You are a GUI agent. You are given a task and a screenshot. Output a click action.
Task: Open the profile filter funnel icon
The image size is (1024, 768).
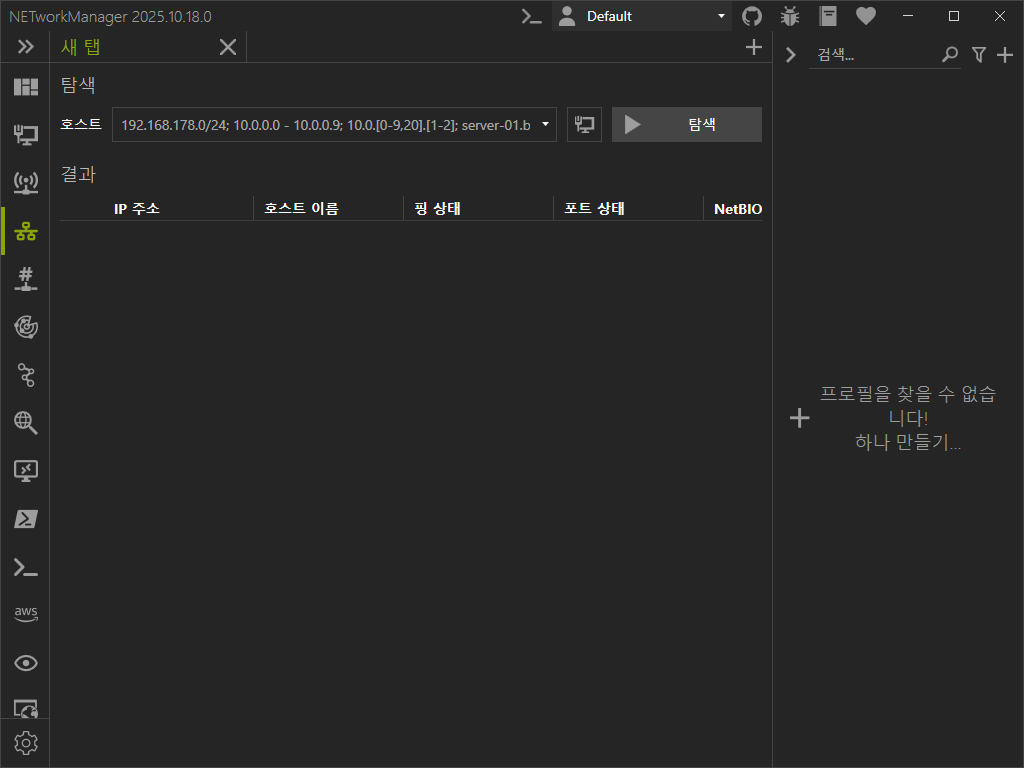(x=978, y=55)
